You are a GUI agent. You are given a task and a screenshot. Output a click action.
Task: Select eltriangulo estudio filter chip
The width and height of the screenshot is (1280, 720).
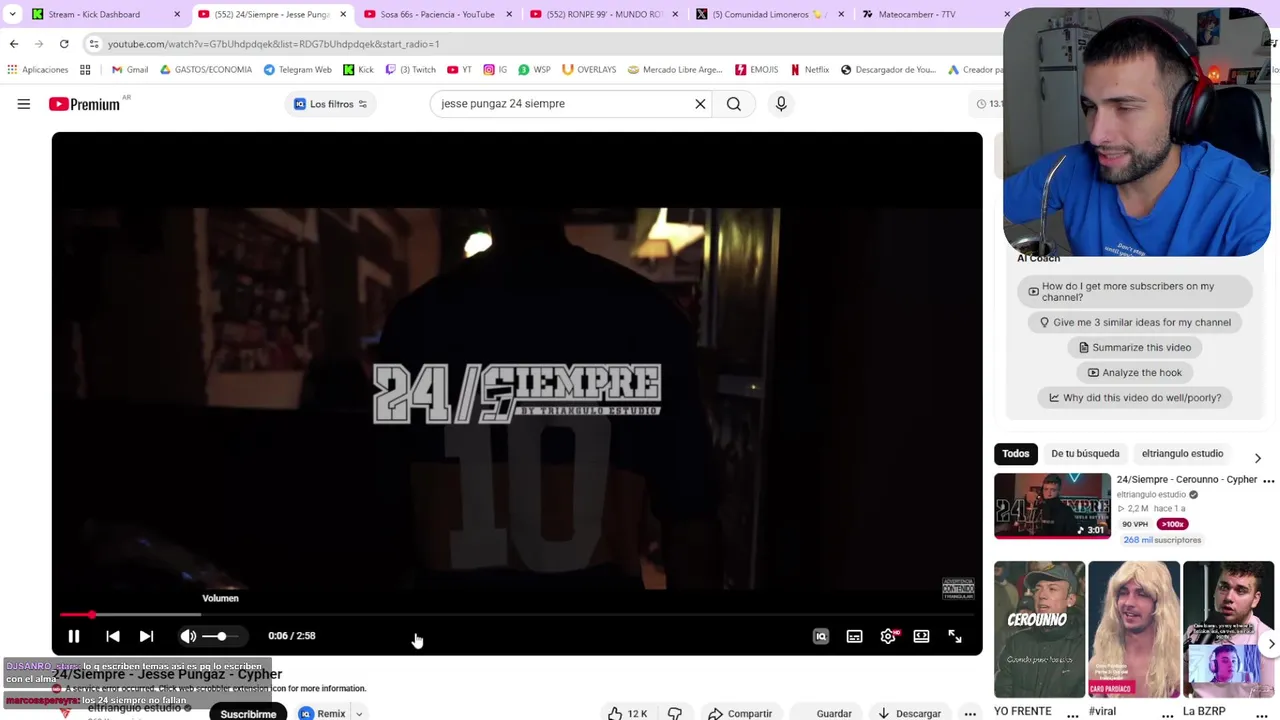pyautogui.click(x=1182, y=454)
